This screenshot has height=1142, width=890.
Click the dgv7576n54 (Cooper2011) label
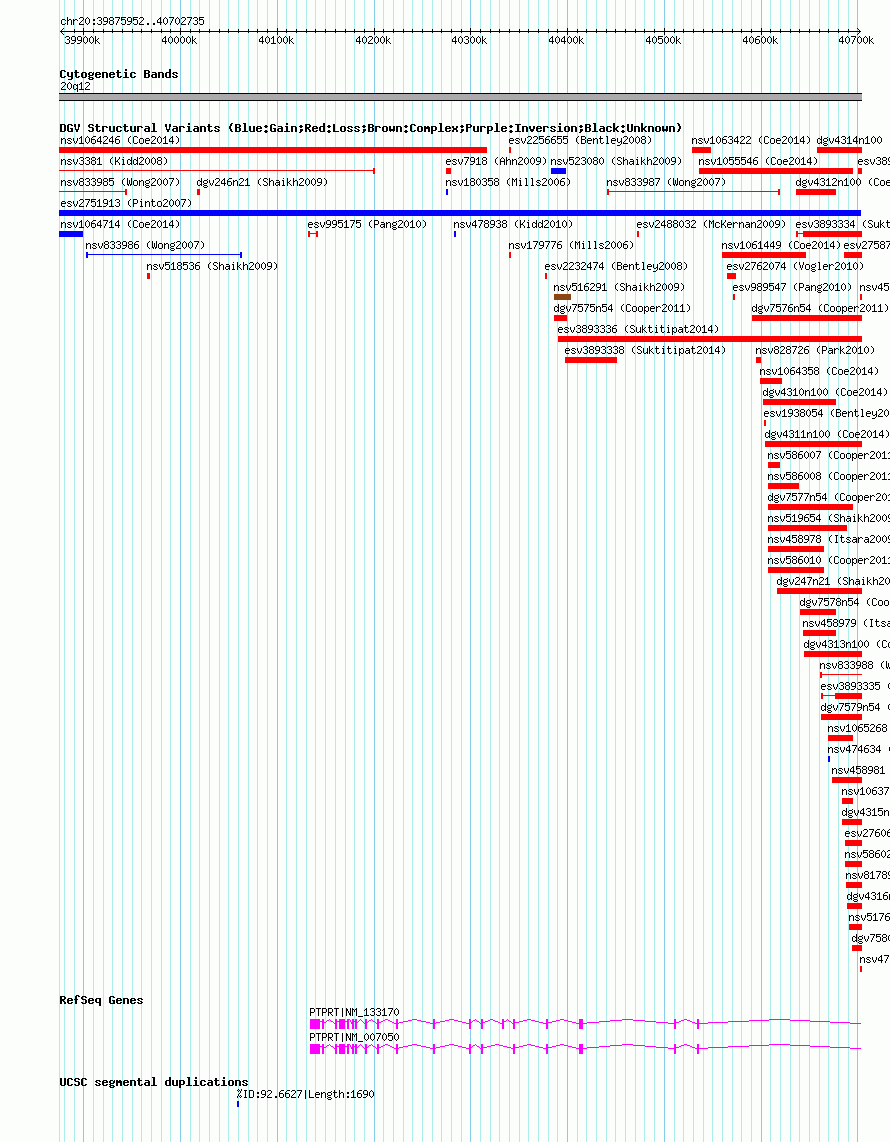821,309
